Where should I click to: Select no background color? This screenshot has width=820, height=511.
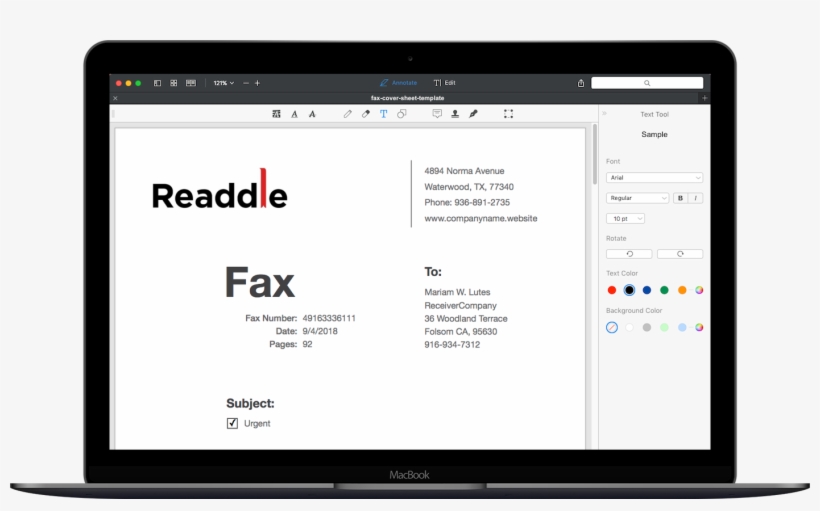(x=612, y=327)
